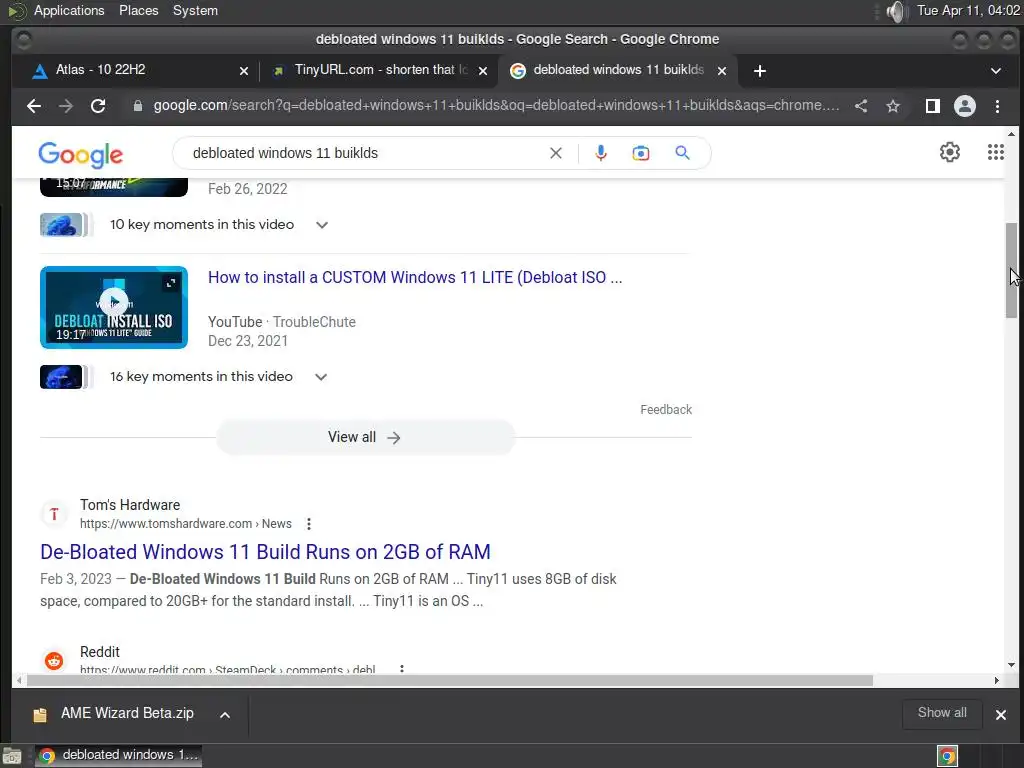Screen dimensions: 1024x768
Task: Expand 10 key moments in this video
Action: (321, 225)
